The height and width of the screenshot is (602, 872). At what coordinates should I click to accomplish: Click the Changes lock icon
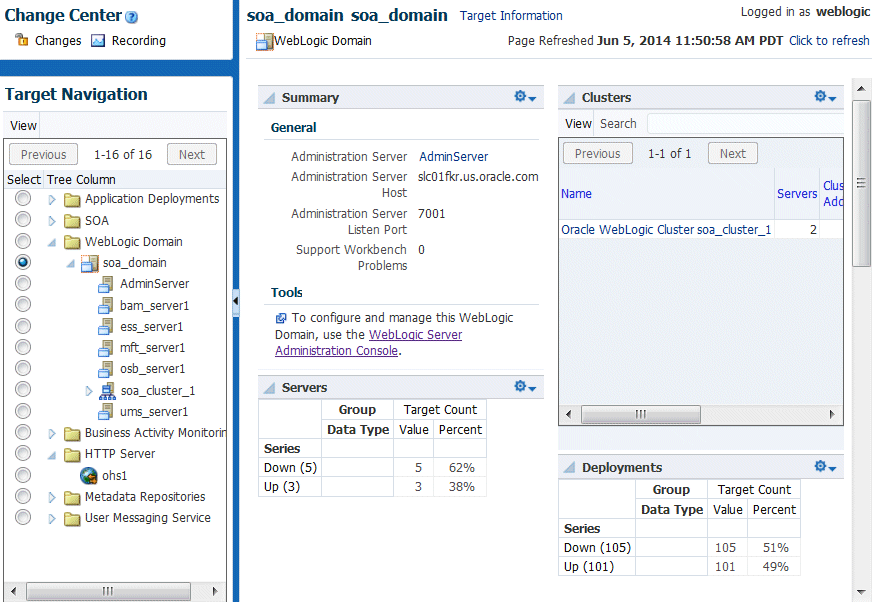point(22,40)
